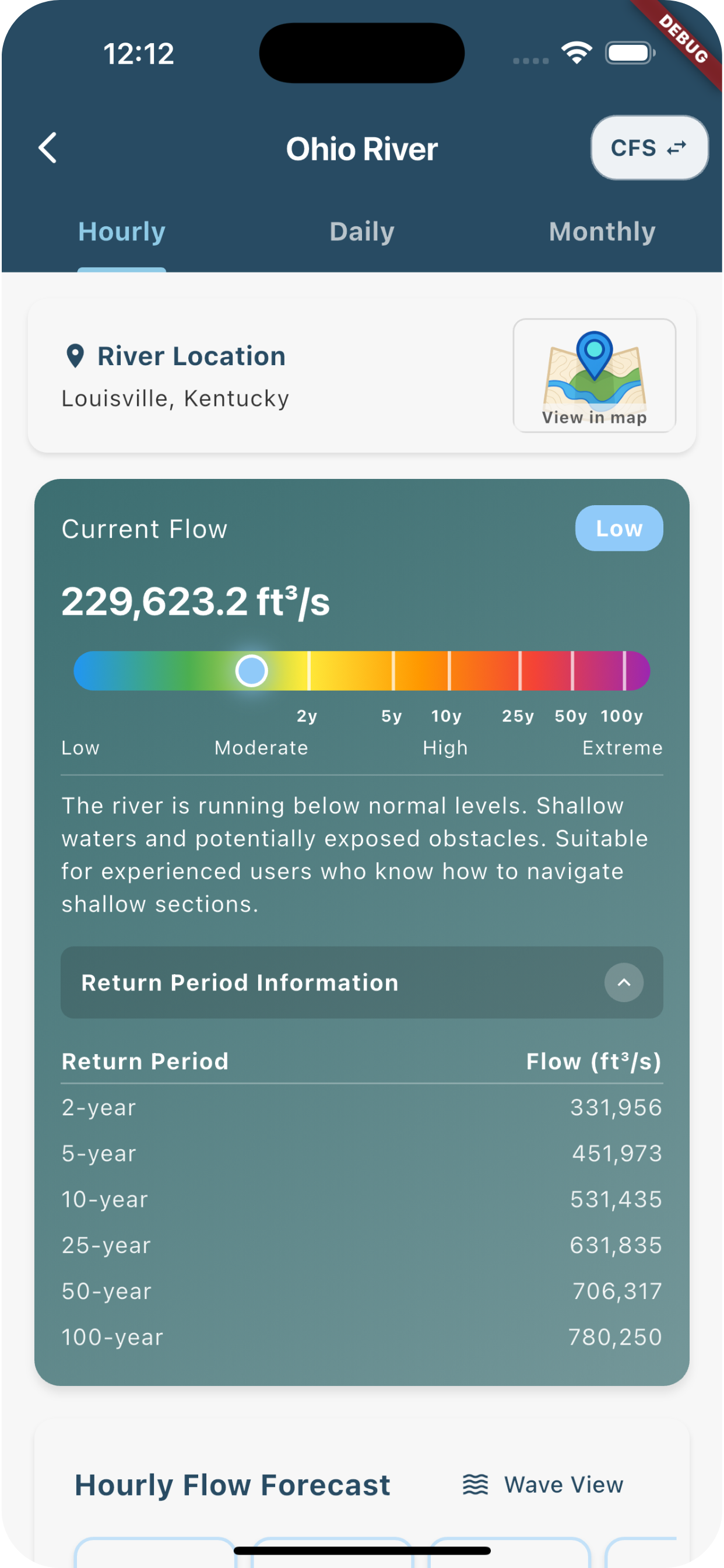Tap the swap arrows icon in CFS button
This screenshot has height=1568, width=724.
(x=677, y=148)
